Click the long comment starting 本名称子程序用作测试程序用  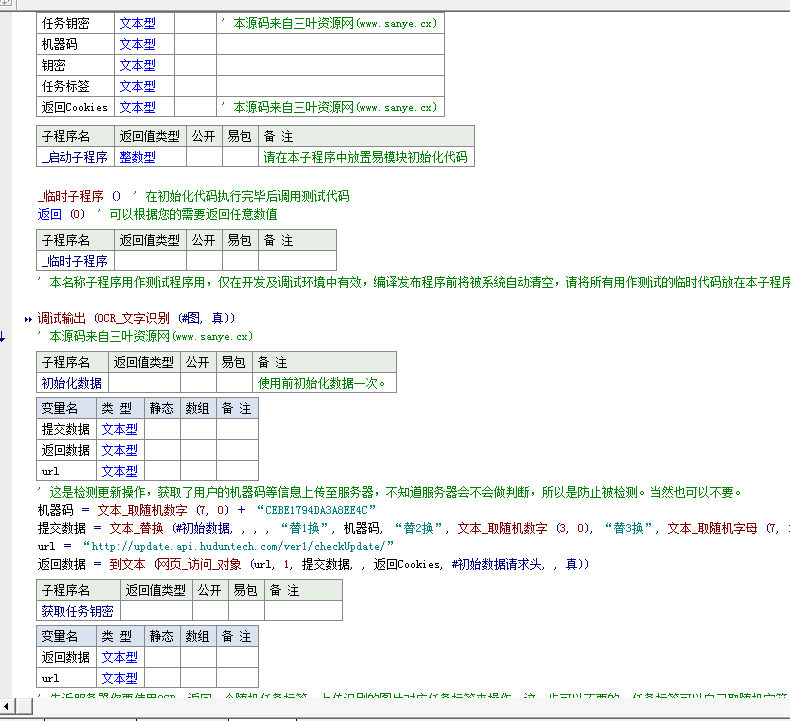[x=413, y=282]
